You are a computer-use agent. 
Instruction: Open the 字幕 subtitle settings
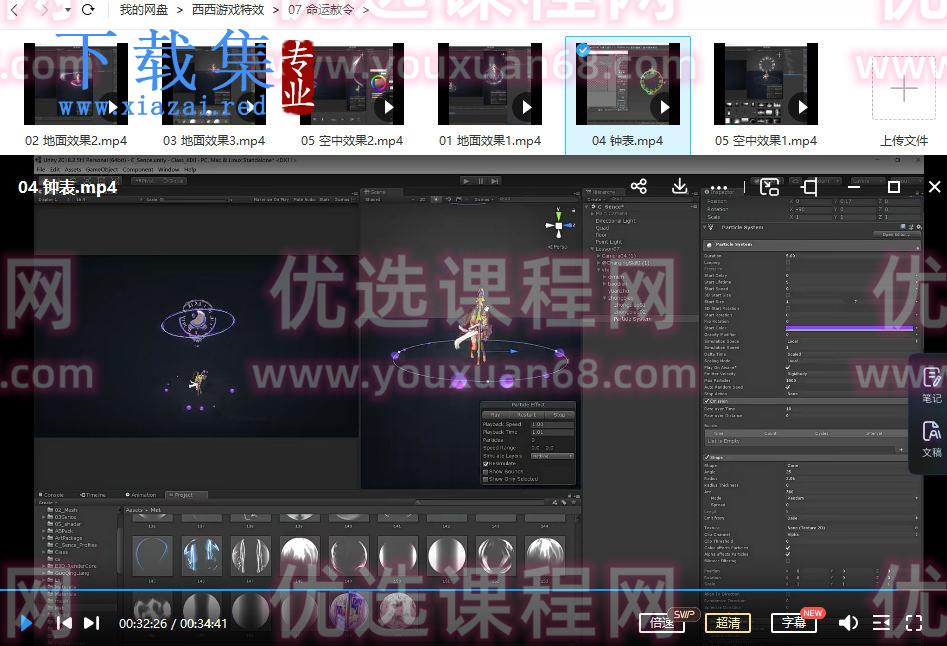tap(794, 622)
